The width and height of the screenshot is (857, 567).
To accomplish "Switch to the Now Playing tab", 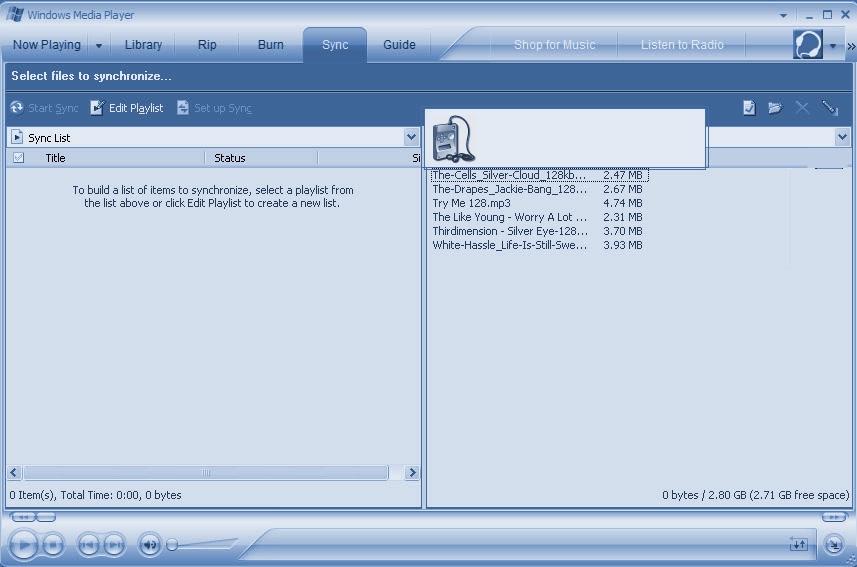I will pyautogui.click(x=46, y=45).
